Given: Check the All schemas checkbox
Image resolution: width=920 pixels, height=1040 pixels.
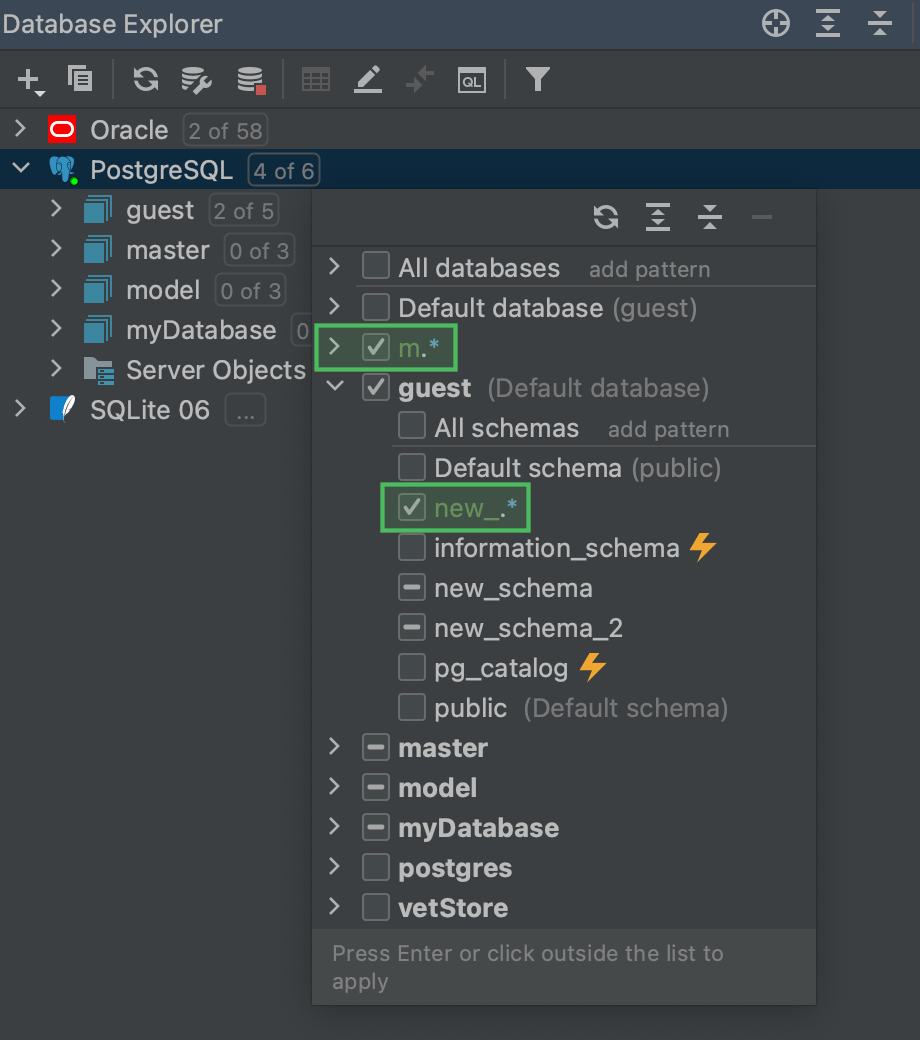Looking at the screenshot, I should pos(411,427).
